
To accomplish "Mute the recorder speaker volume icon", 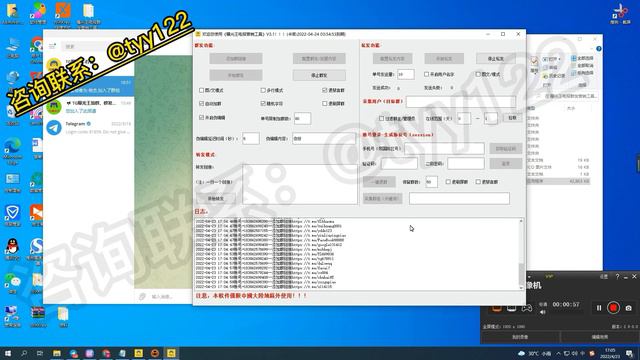I will pyautogui.click(x=542, y=312).
